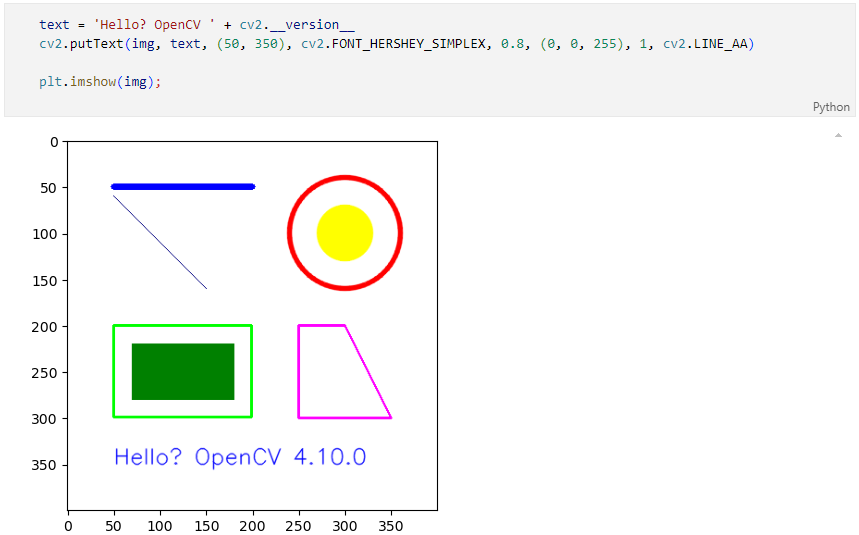Screen dimensions: 859x535
Task: Click the 'Hello? OpenCV ' string literal
Action: click(x=154, y=25)
